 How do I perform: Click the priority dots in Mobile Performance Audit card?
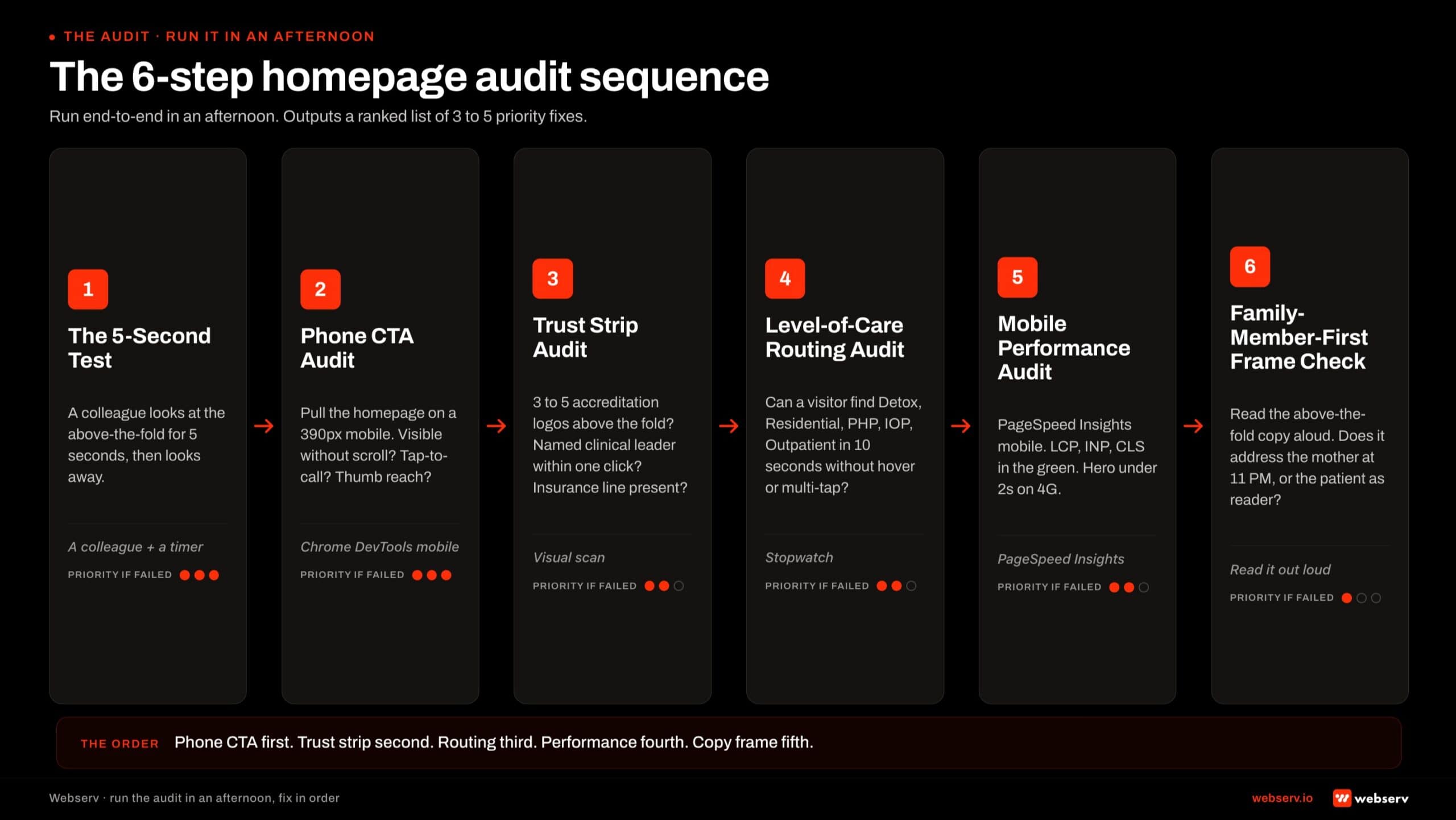point(1129,587)
